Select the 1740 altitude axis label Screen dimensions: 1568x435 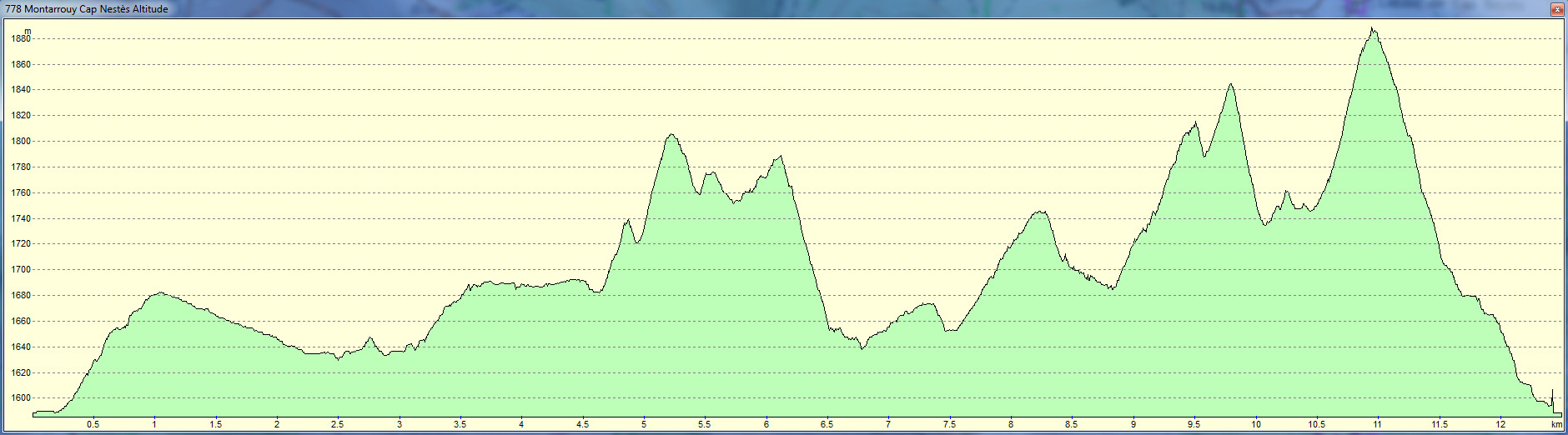click(21, 218)
